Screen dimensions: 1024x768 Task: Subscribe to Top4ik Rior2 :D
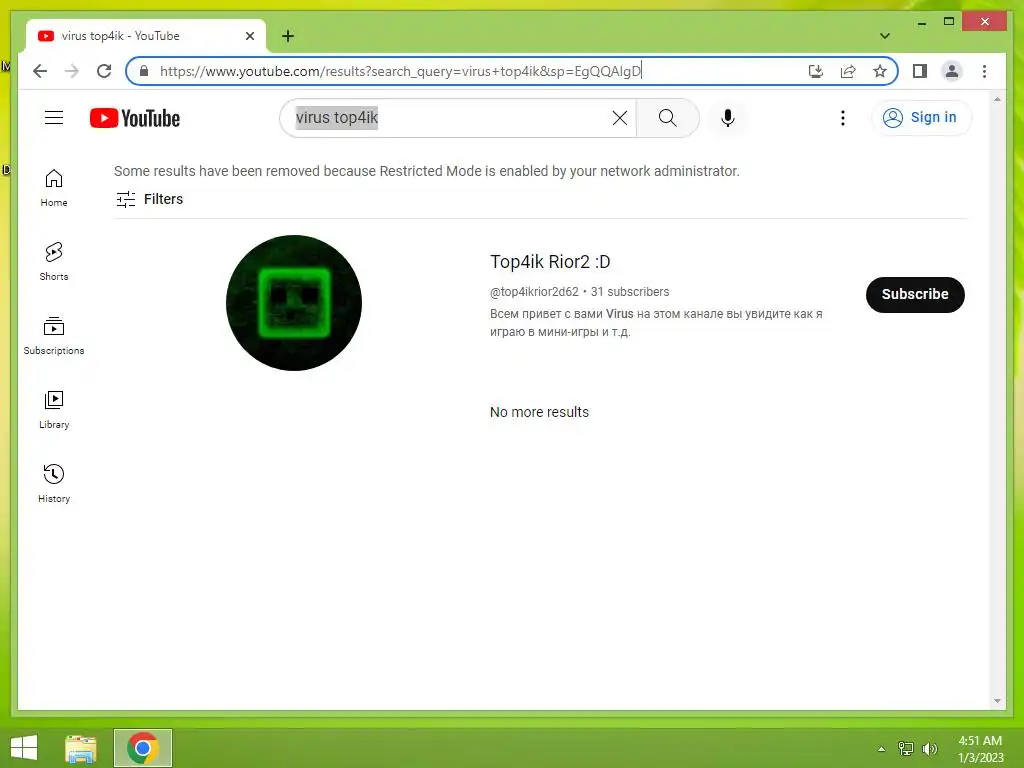click(915, 295)
